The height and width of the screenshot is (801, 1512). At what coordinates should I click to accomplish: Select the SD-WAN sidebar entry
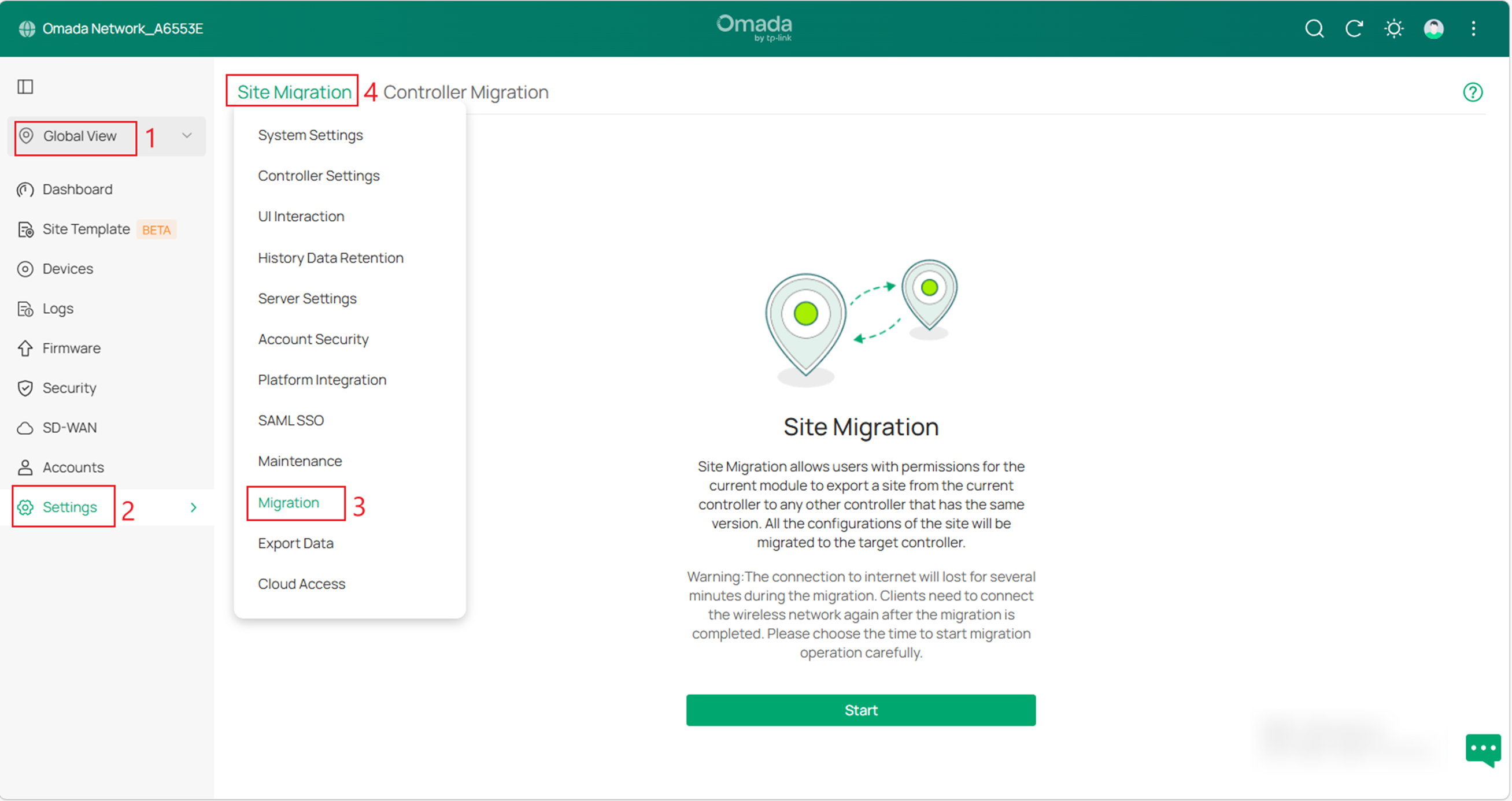pyautogui.click(x=70, y=427)
